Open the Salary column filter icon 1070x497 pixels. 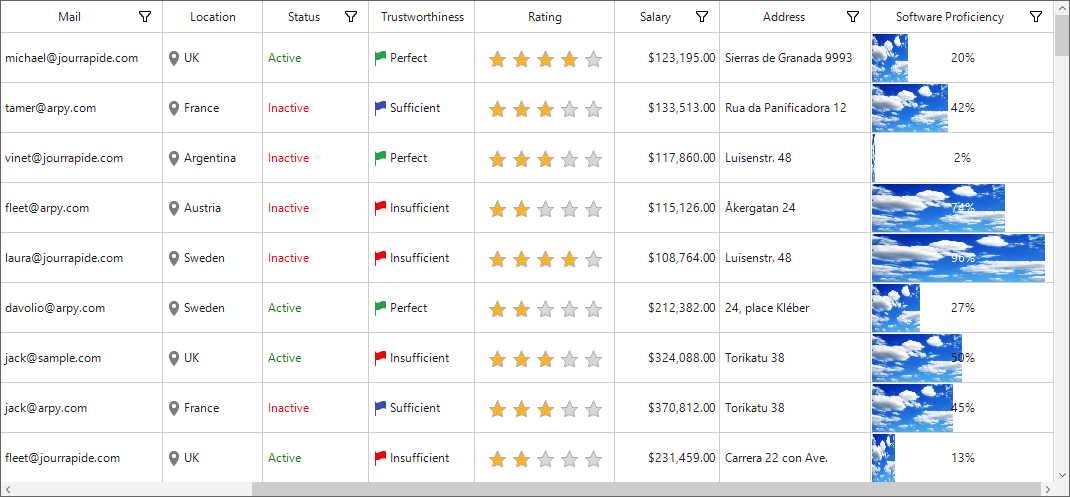[x=702, y=17]
